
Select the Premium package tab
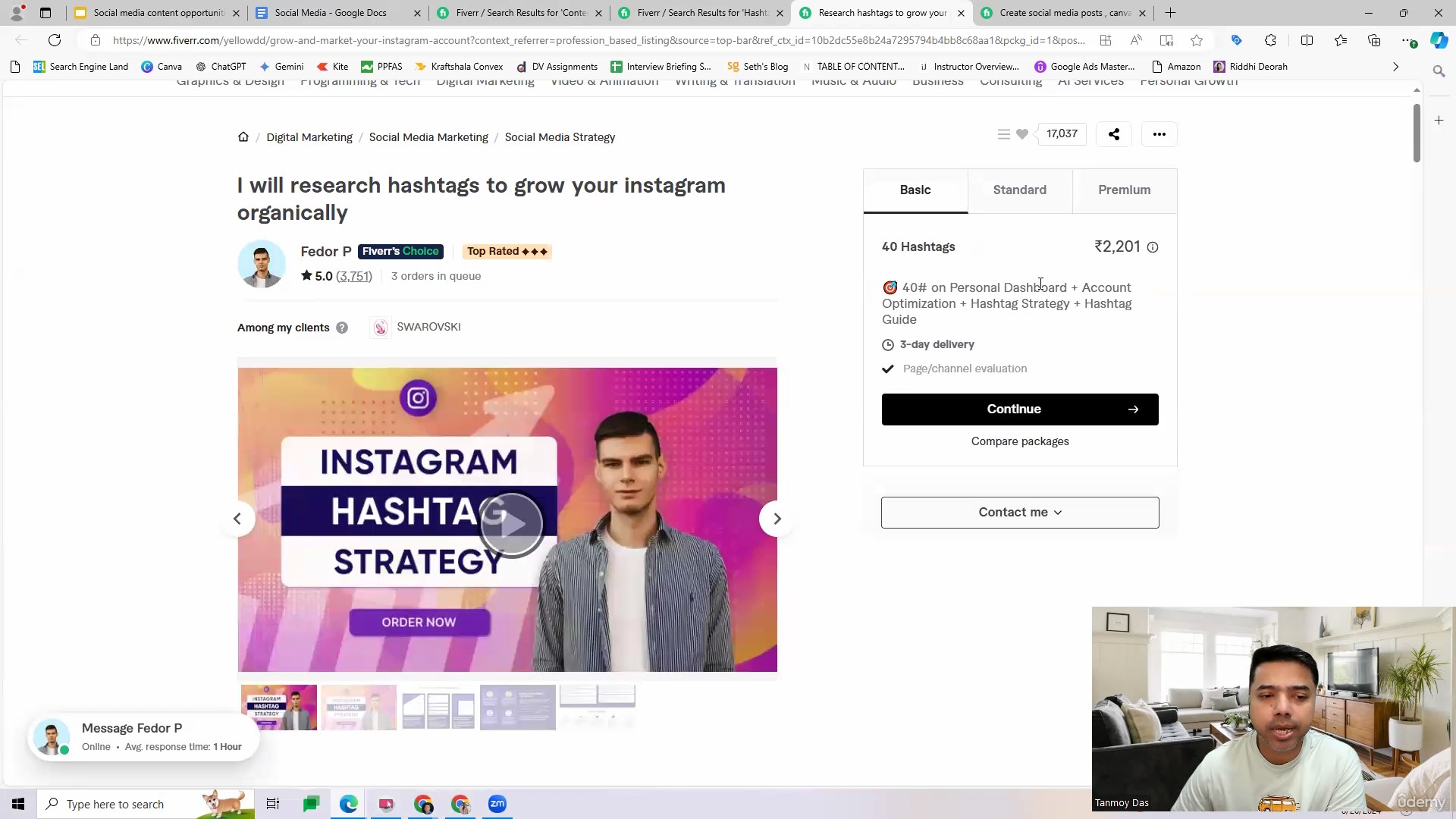(x=1125, y=190)
